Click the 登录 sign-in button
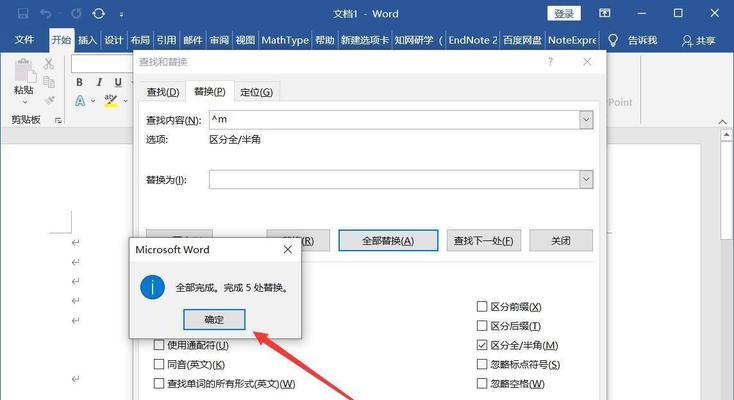 tap(564, 13)
